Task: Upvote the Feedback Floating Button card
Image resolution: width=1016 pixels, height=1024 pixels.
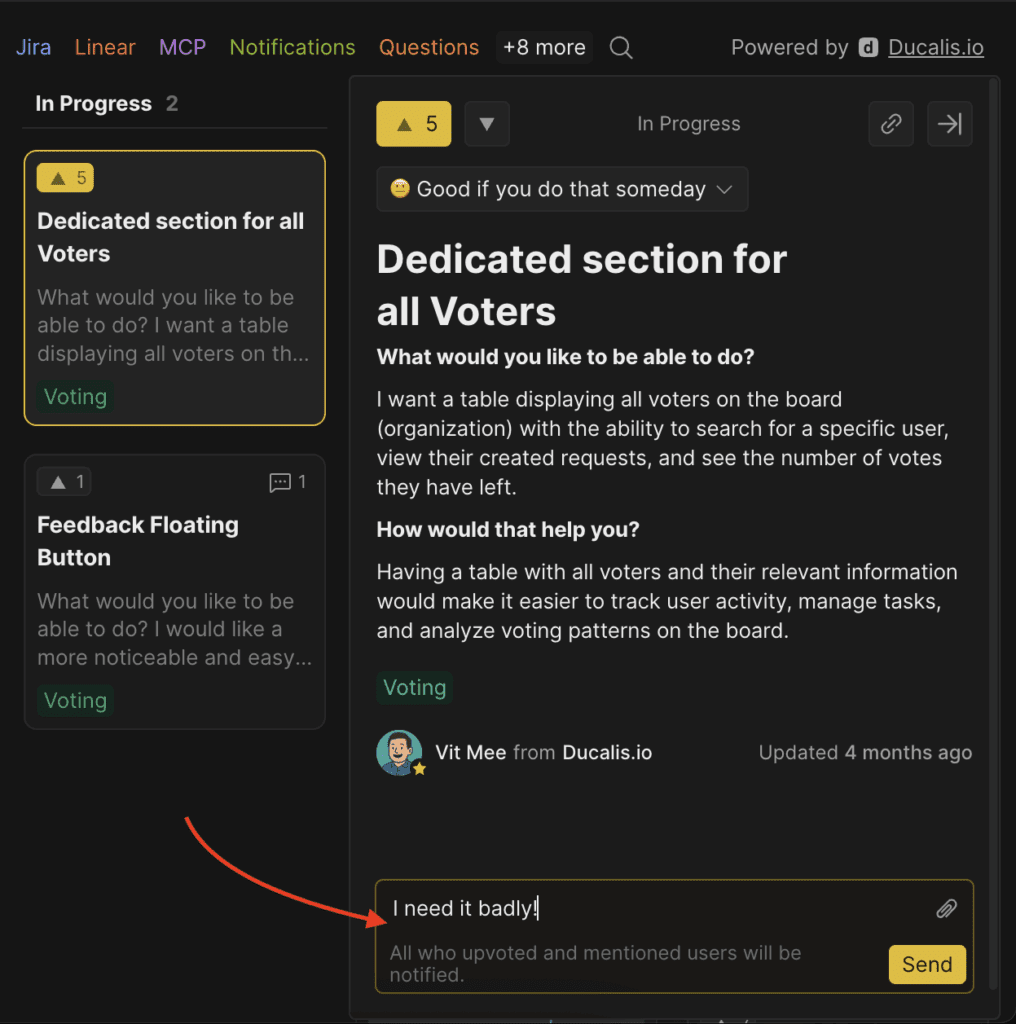Action: tap(65, 482)
